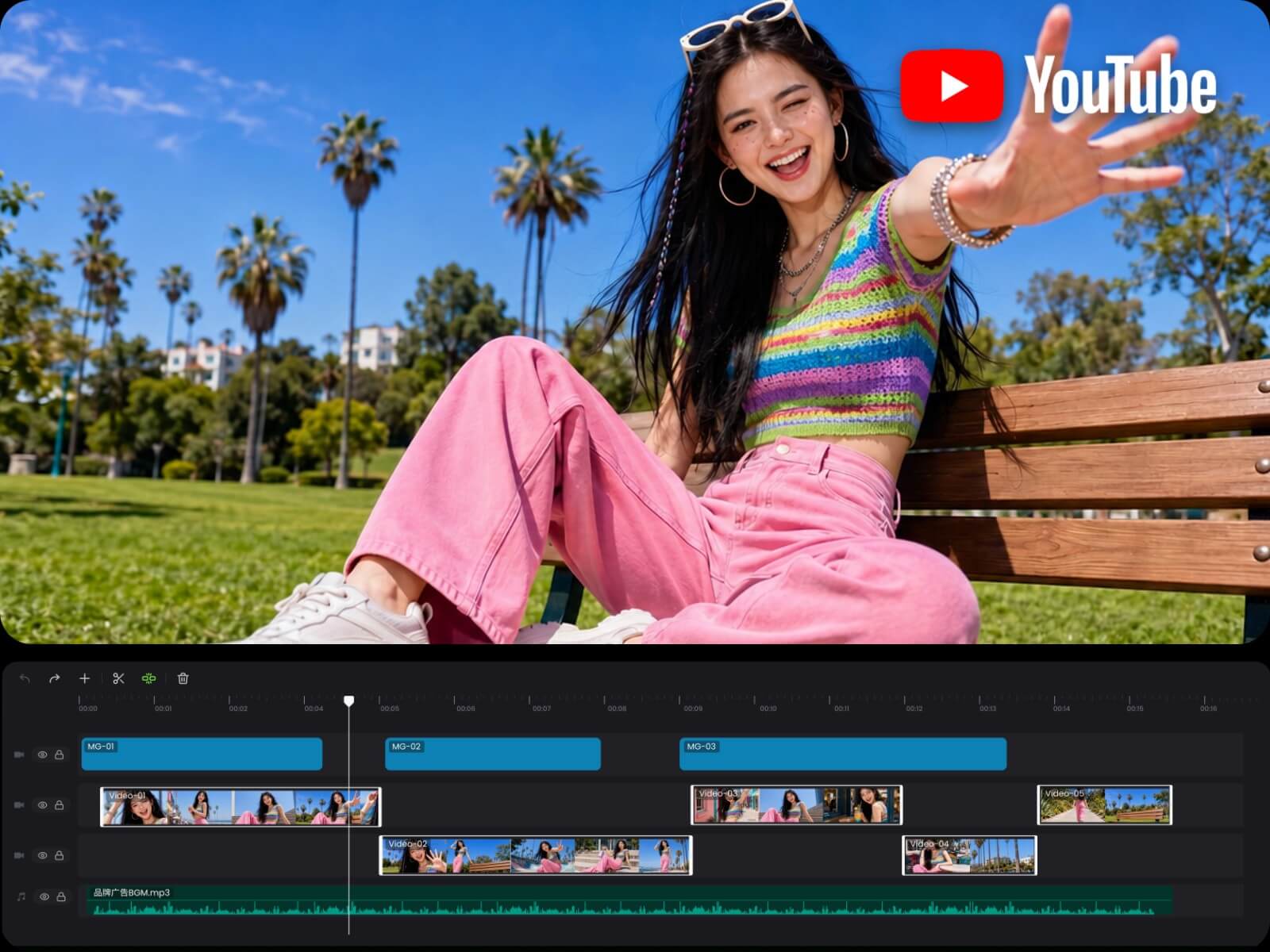Select the Video-03 clip

[797, 805]
